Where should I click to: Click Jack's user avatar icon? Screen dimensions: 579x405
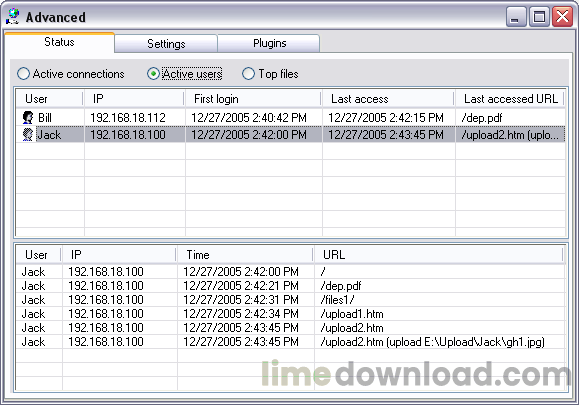click(28, 134)
